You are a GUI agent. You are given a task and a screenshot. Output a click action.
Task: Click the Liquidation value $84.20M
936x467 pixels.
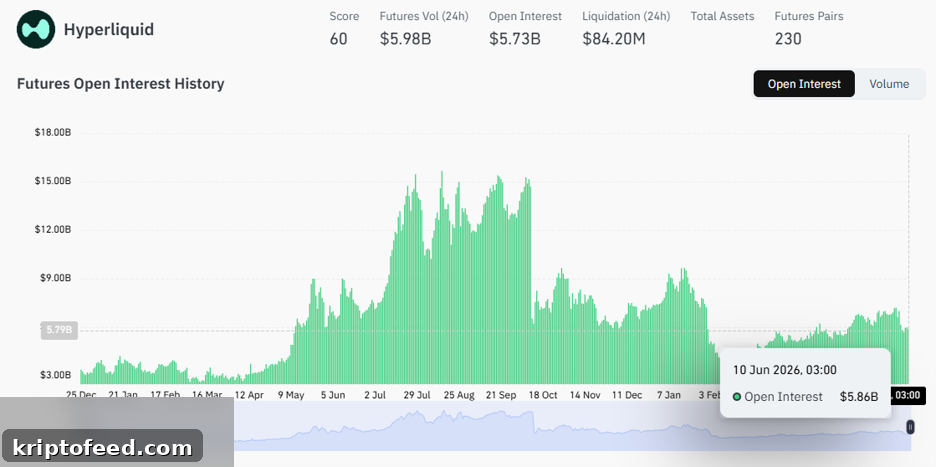[615, 39]
